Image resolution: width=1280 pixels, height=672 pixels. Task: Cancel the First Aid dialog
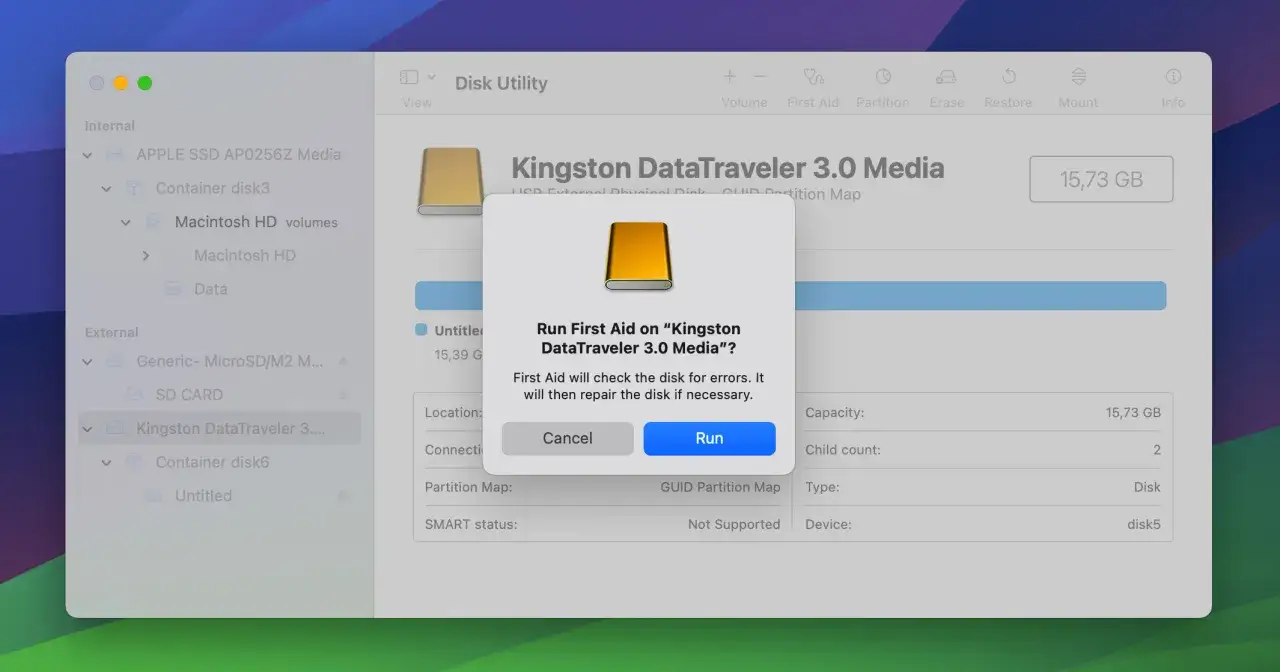coord(567,438)
